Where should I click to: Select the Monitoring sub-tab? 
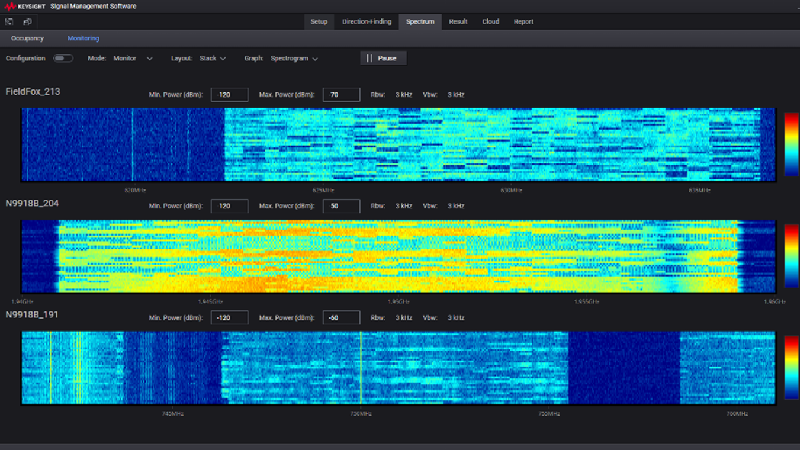coord(83,38)
